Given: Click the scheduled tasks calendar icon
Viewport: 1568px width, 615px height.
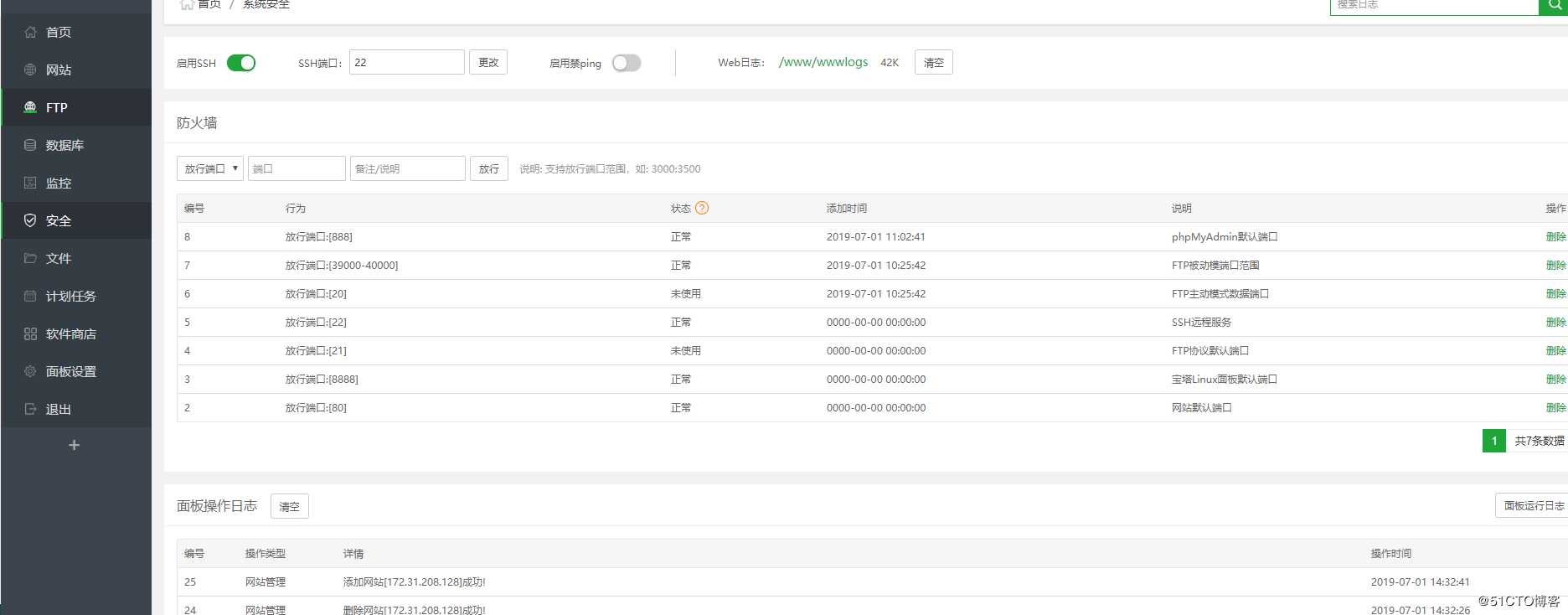Looking at the screenshot, I should [30, 296].
